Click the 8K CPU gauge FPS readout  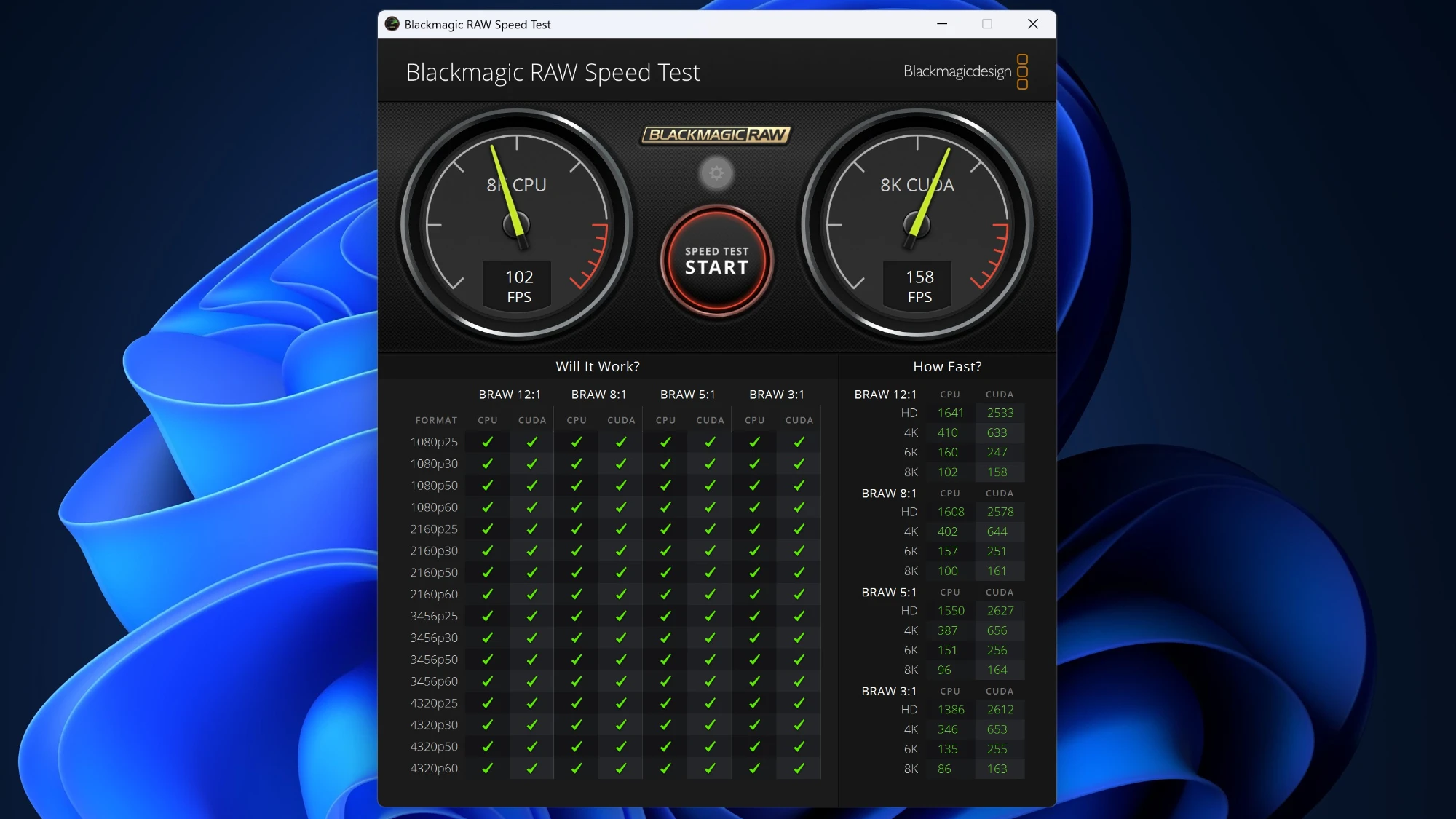(518, 285)
